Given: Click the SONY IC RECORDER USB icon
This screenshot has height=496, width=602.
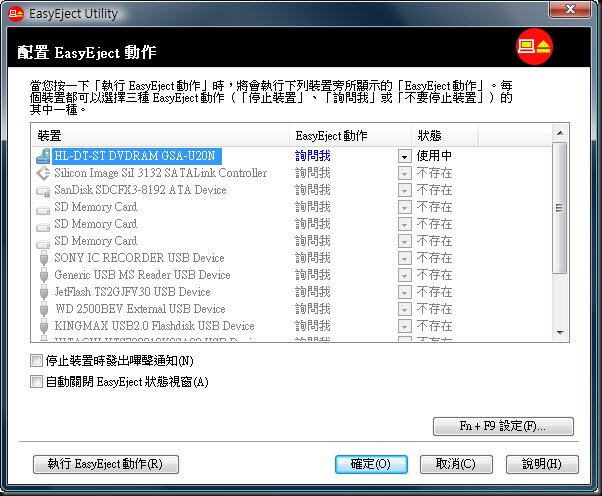Looking at the screenshot, I should point(44,258).
